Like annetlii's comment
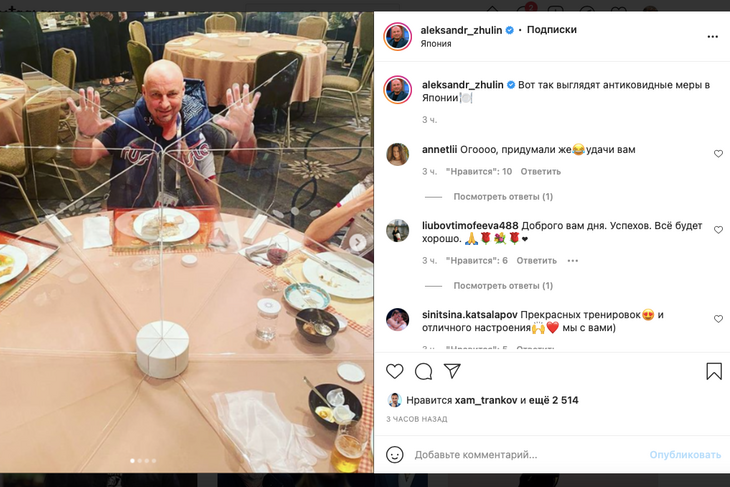Viewport: 730px width, 487px height. point(718,154)
